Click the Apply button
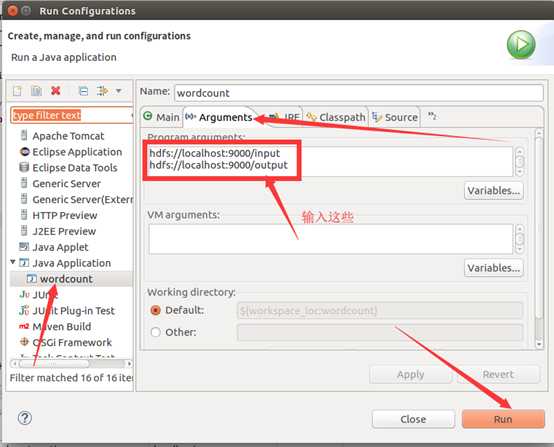 (x=411, y=374)
